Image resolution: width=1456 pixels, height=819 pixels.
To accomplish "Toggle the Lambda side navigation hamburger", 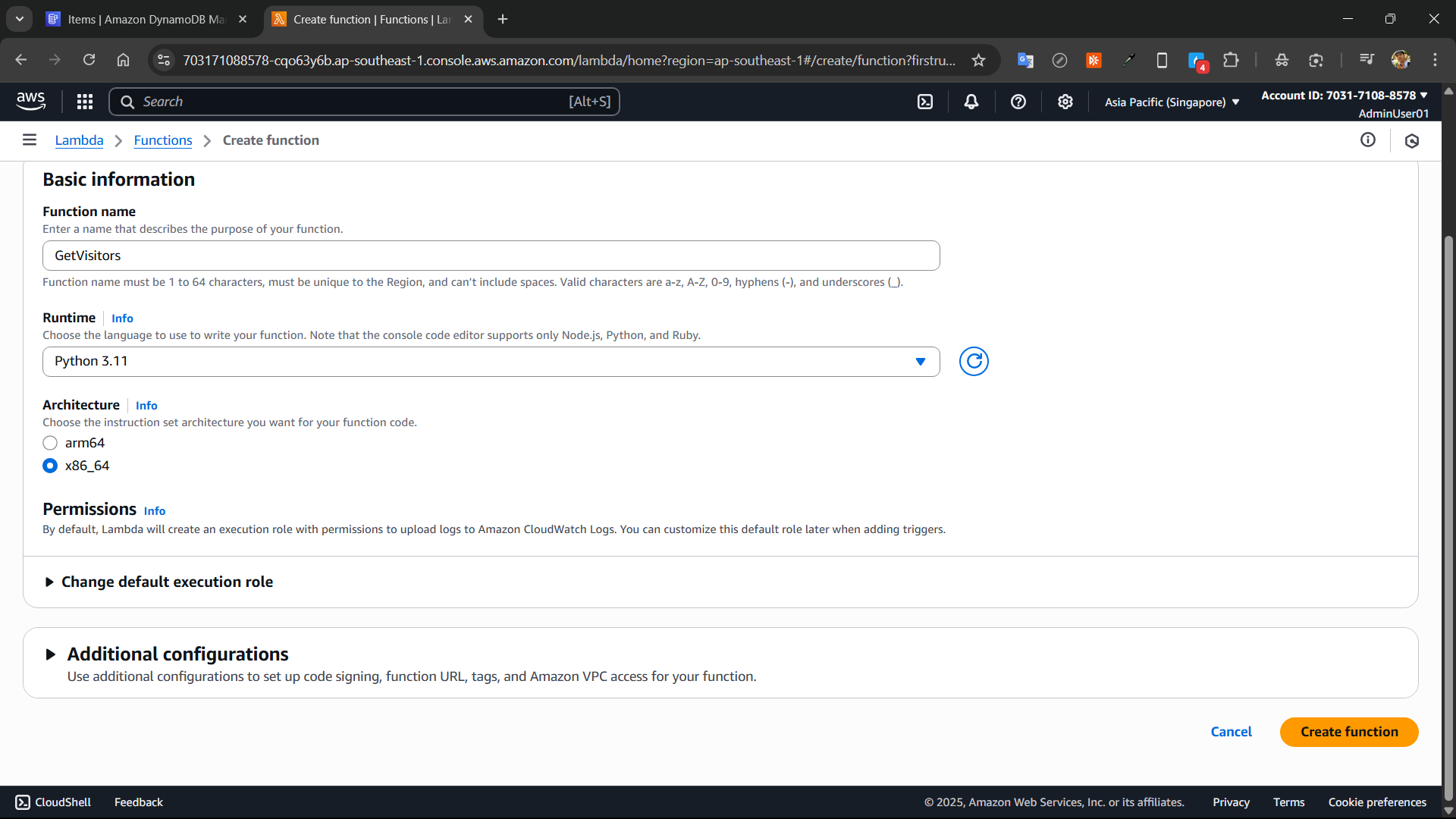I will (30, 140).
